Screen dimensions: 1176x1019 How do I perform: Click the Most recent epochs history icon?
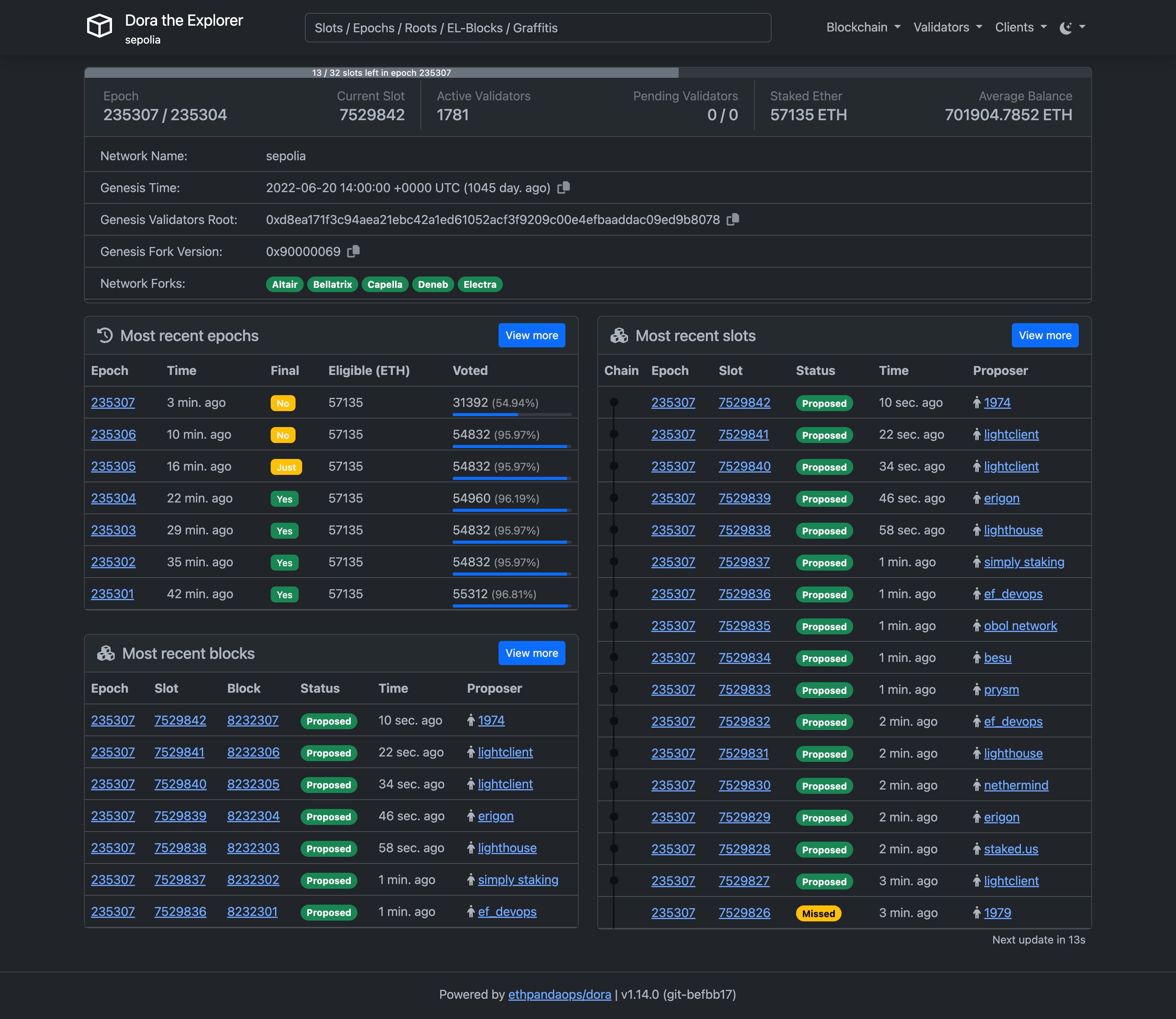coord(105,336)
